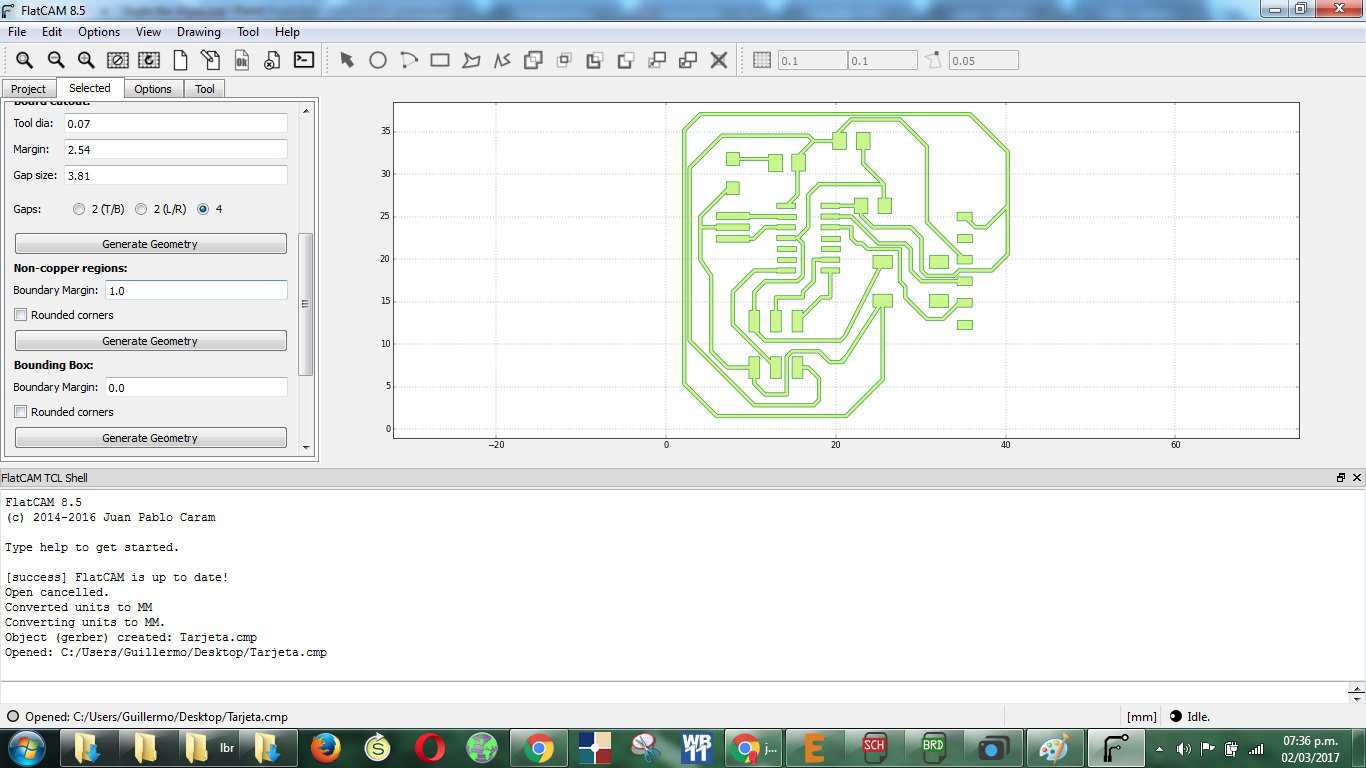Viewport: 1366px width, 768px height.
Task: Click the snap distance 0.05 field
Action: pos(983,60)
